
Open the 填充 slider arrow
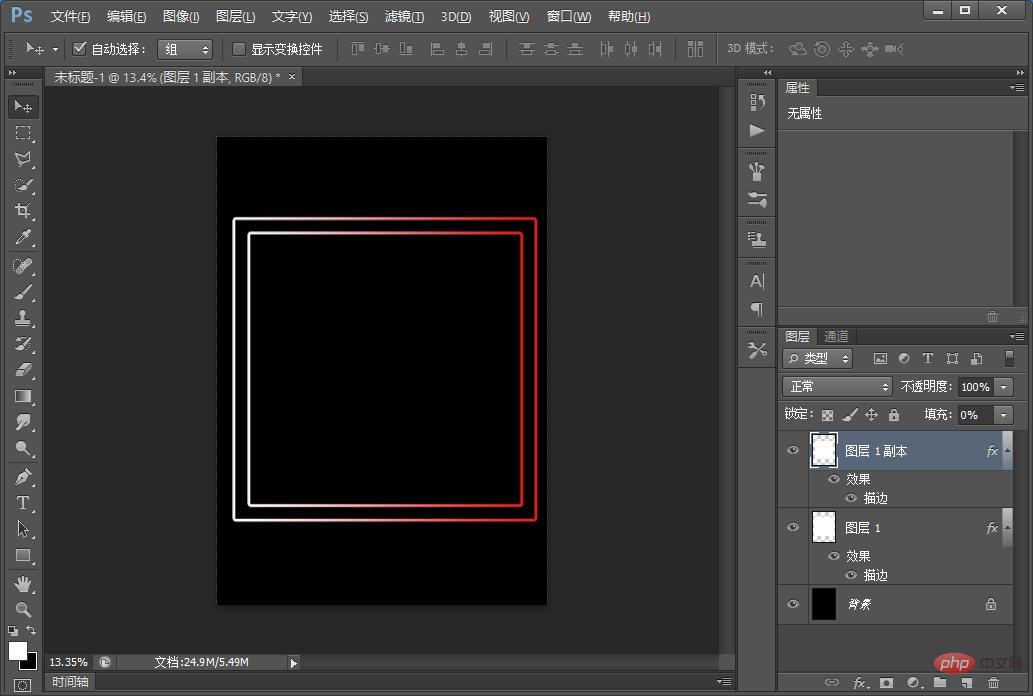[x=1003, y=415]
